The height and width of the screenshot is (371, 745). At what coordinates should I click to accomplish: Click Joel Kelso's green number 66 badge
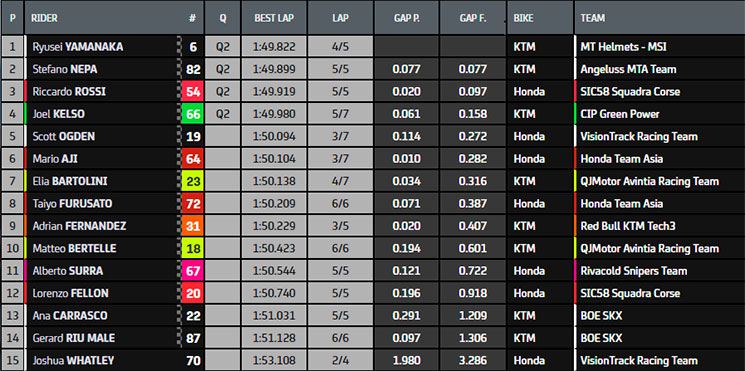tap(192, 114)
